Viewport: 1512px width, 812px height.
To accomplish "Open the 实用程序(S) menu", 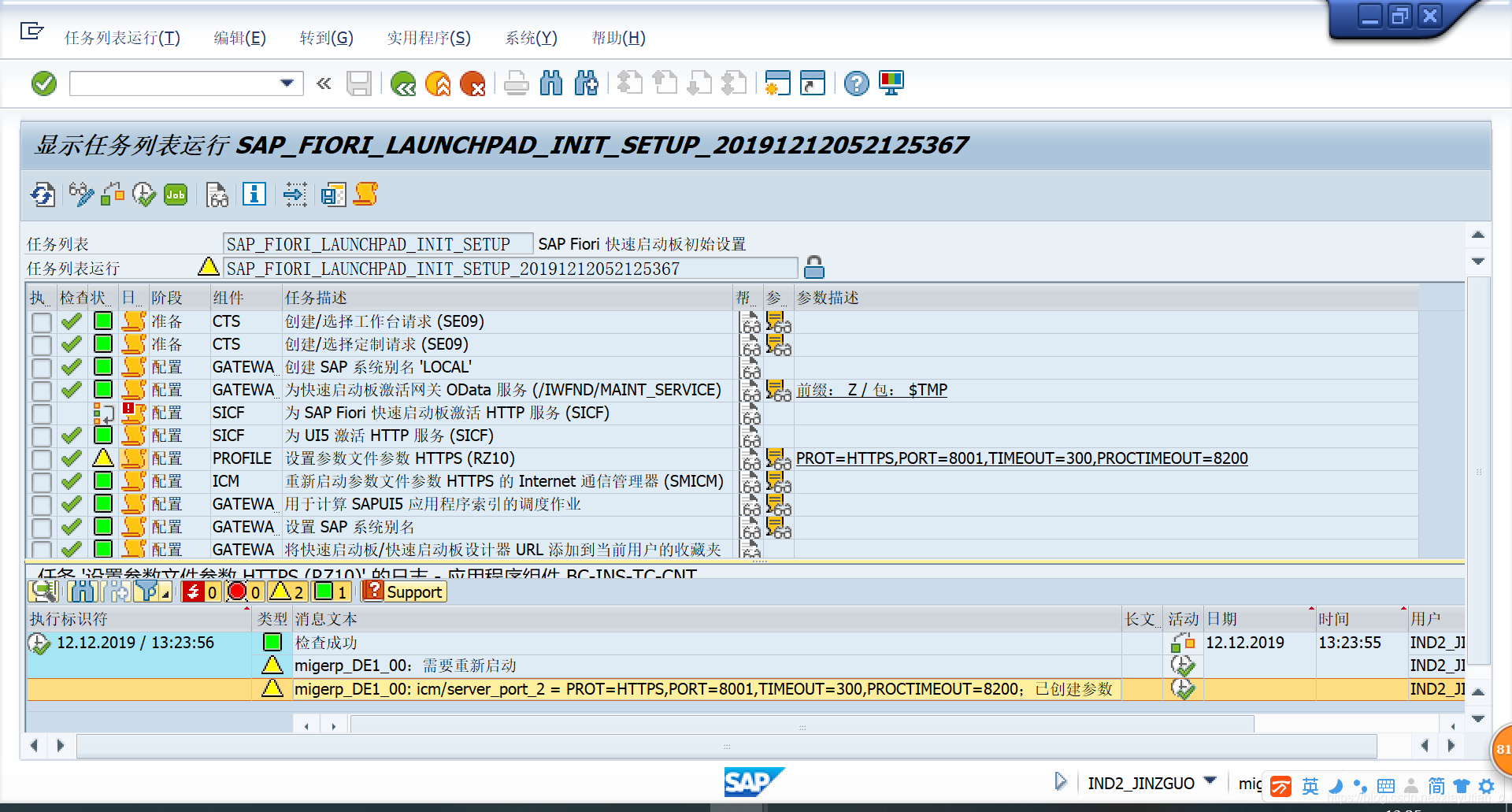I will click(x=428, y=37).
